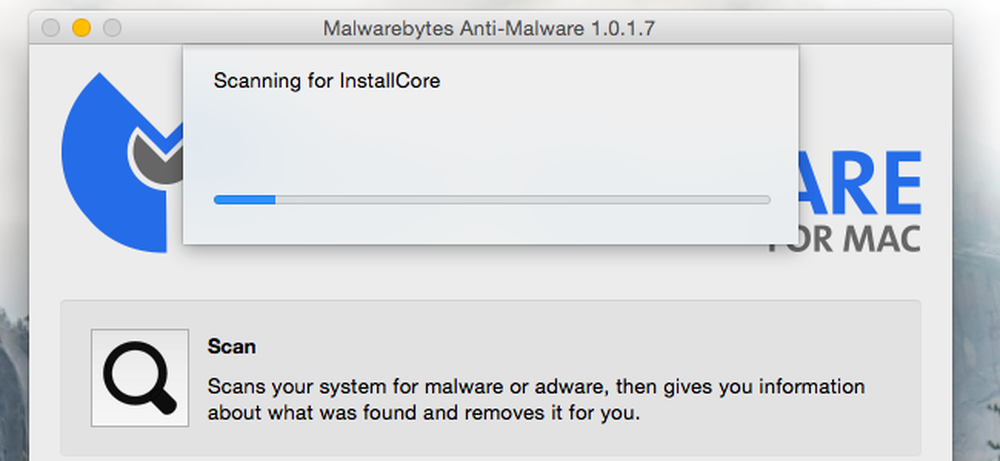Click the "Scanning for InstallCore" status text
Image resolution: width=1000 pixels, height=461 pixels.
coord(327,81)
